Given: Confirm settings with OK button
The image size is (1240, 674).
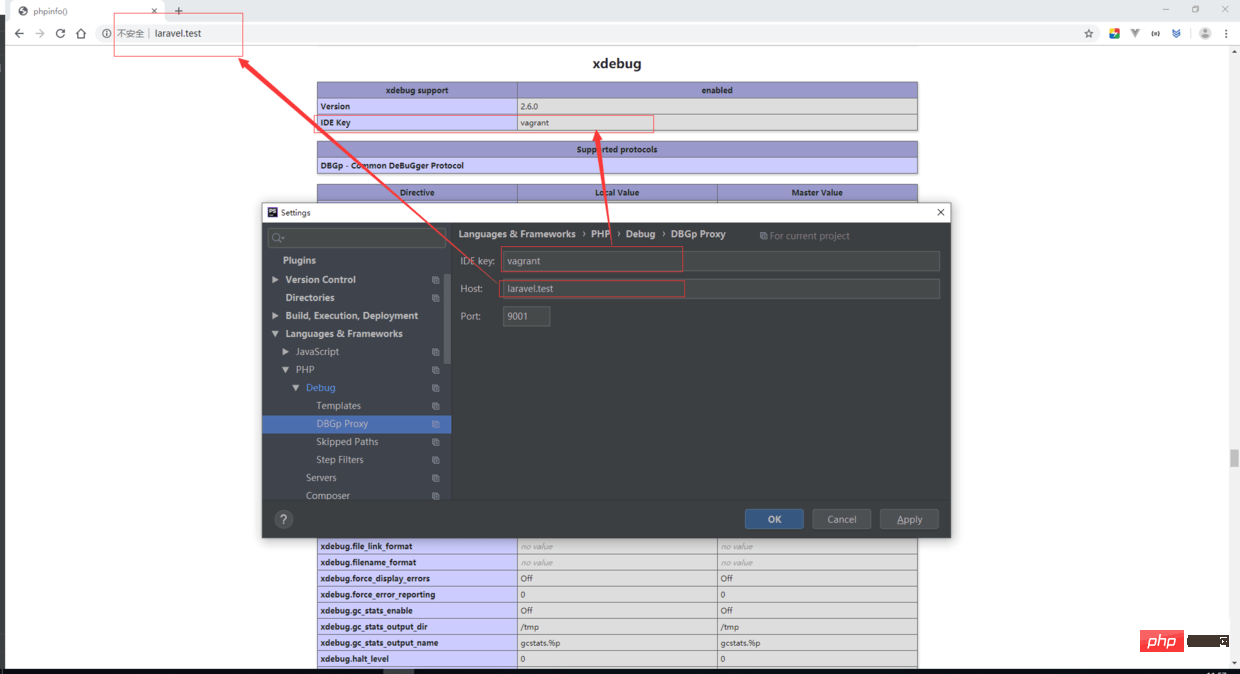Looking at the screenshot, I should pos(774,519).
